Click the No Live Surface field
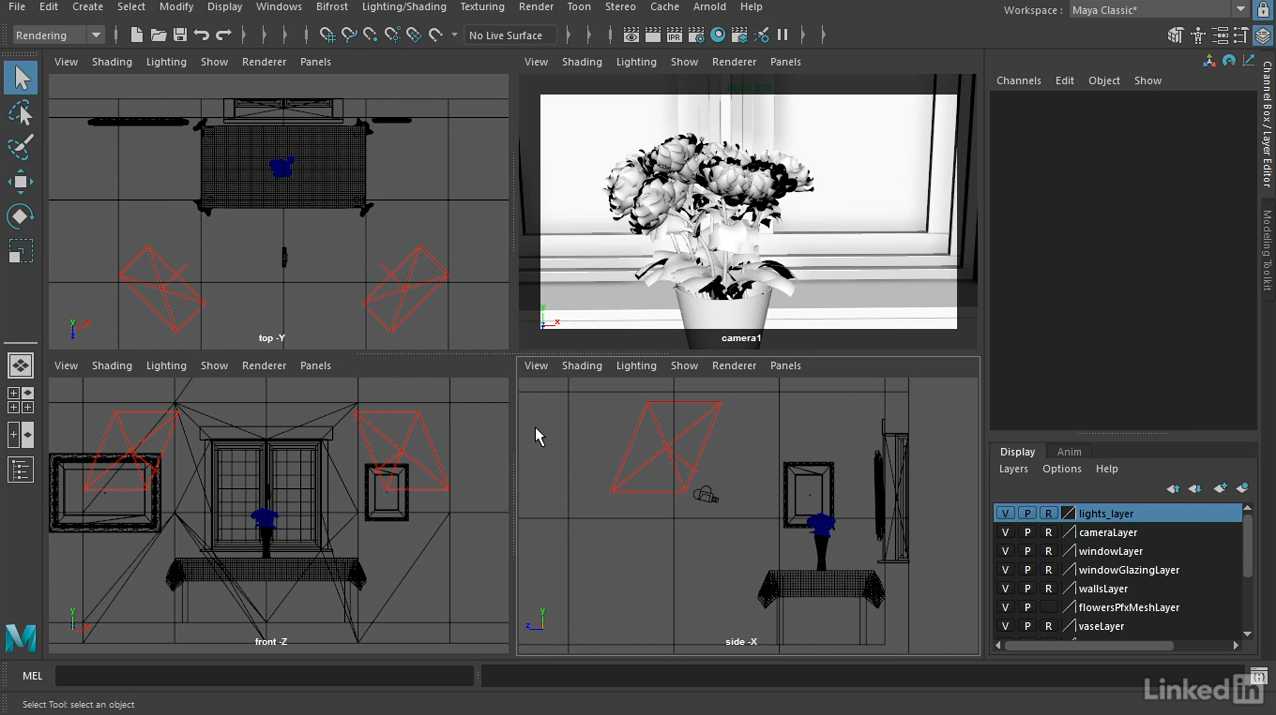This screenshot has width=1276, height=715. (506, 35)
